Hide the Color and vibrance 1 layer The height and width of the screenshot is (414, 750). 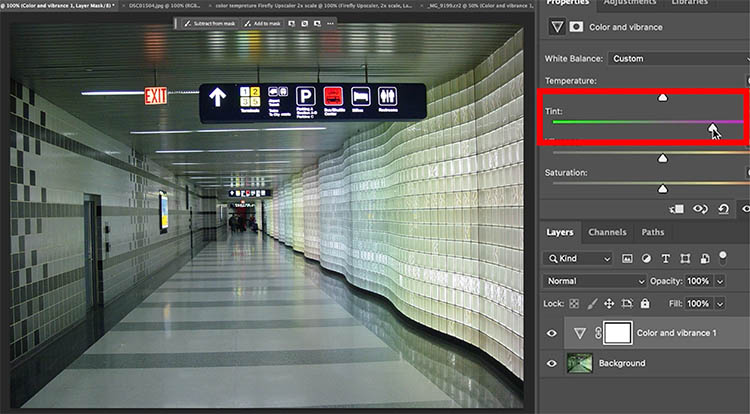pos(551,333)
